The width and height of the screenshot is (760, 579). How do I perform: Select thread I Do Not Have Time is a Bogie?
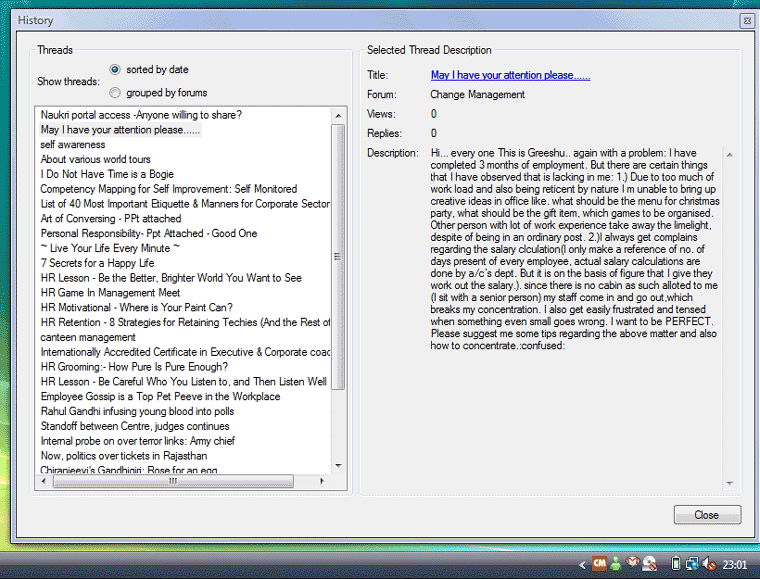click(x=107, y=174)
